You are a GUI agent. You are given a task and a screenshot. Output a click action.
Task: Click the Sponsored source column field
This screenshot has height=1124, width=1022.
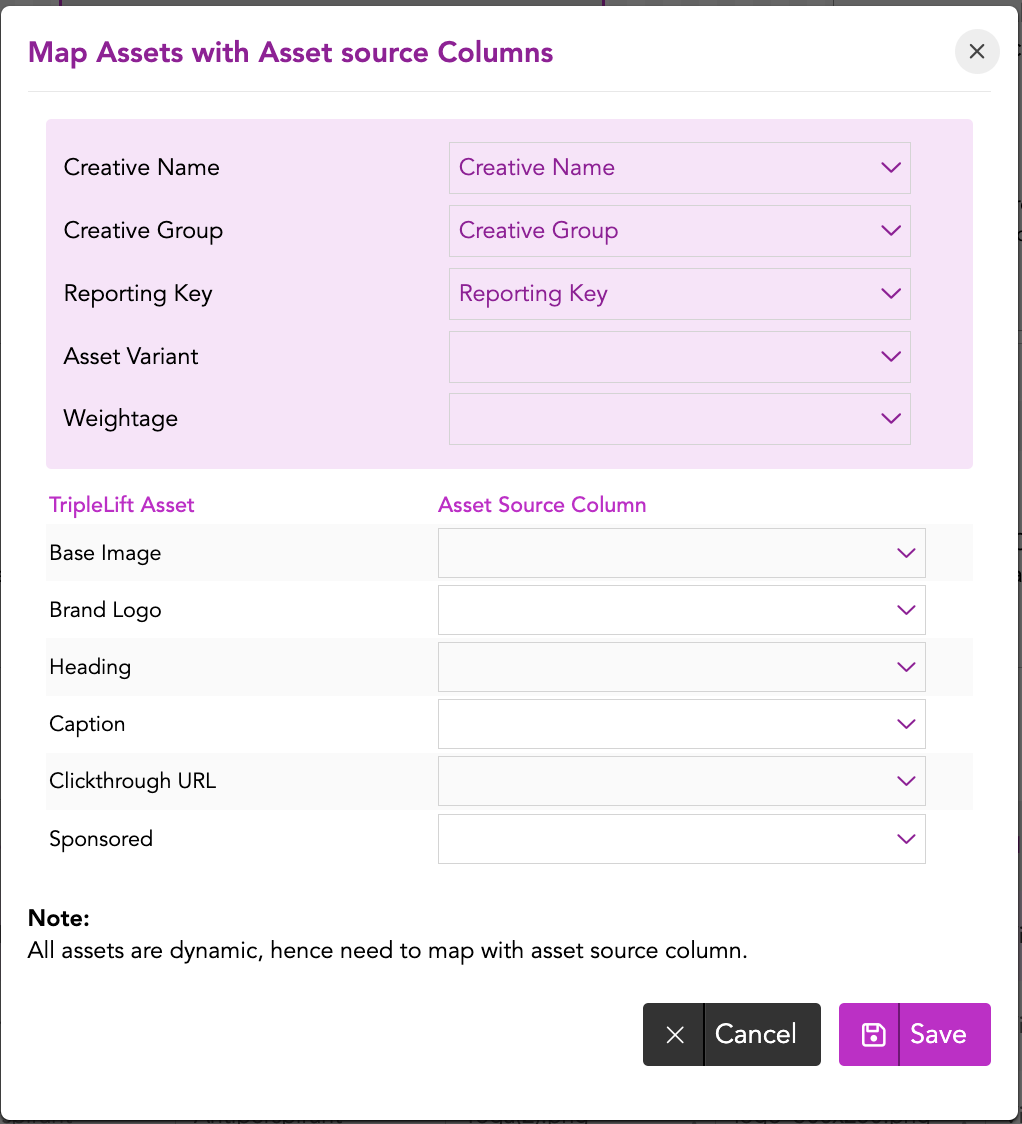pos(660,839)
